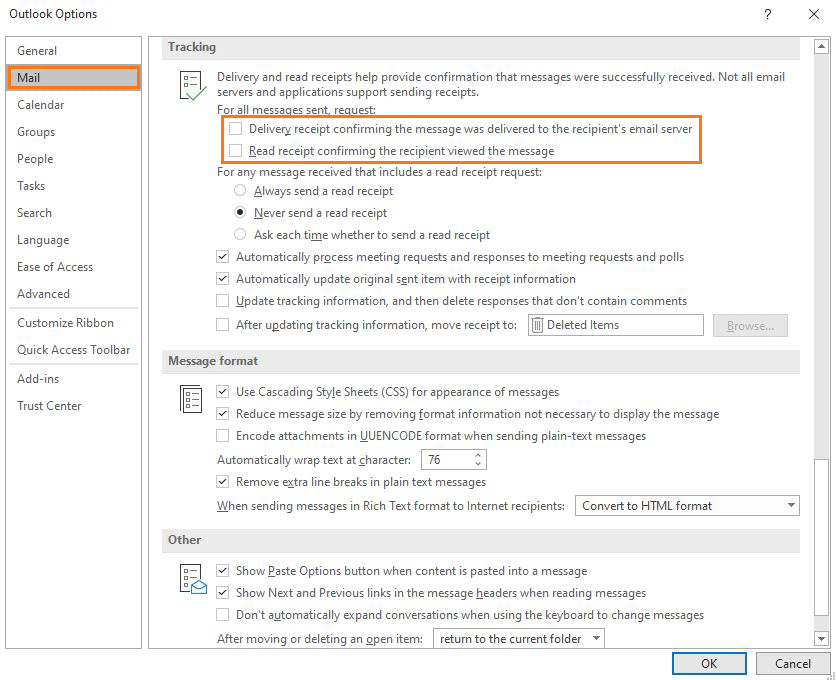Click the Browse button for receipt folder

[x=750, y=325]
